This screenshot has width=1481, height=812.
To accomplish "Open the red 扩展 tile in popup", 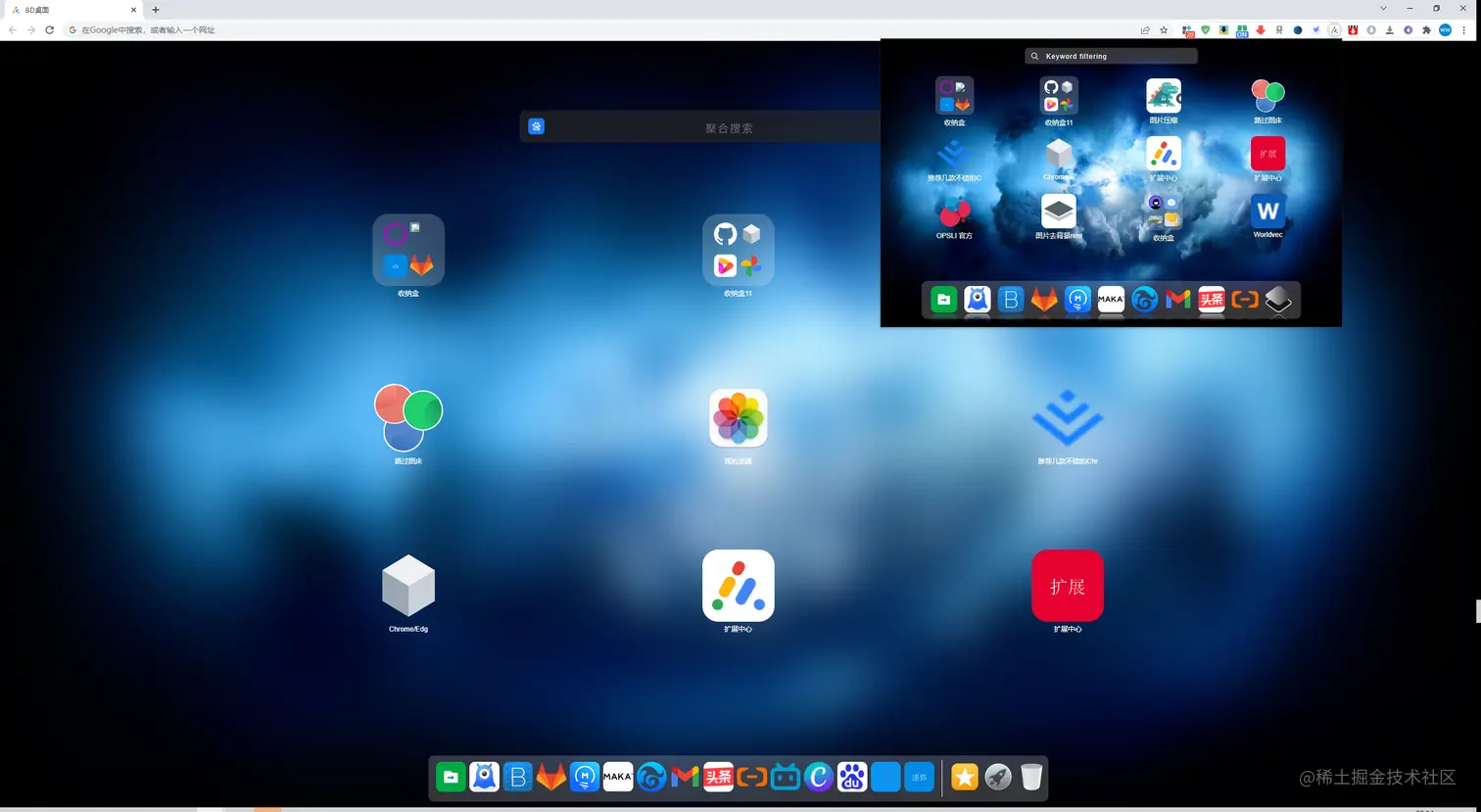I will click(x=1267, y=154).
